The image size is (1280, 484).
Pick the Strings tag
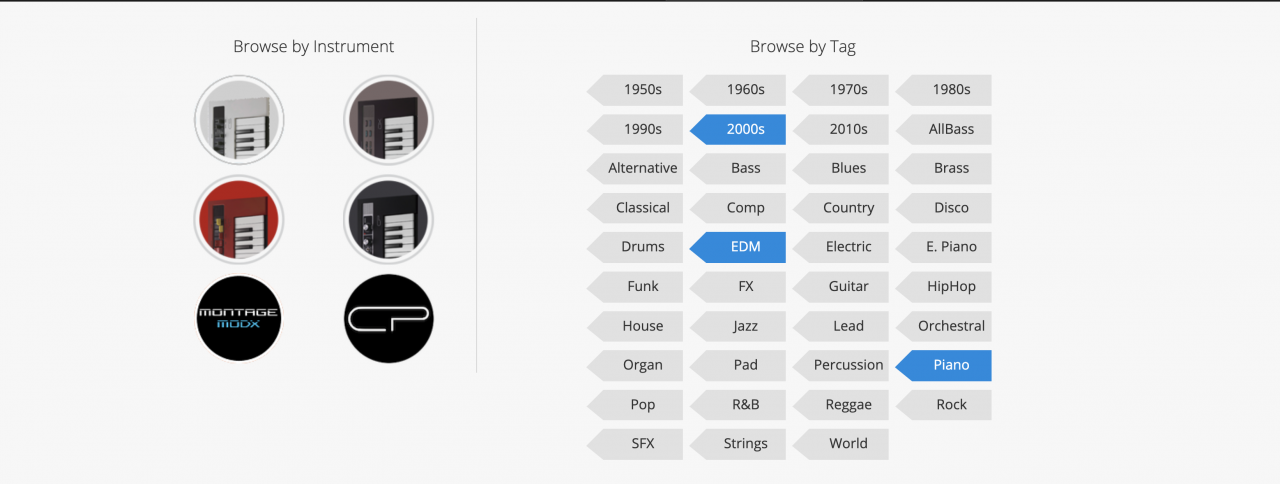pos(745,444)
